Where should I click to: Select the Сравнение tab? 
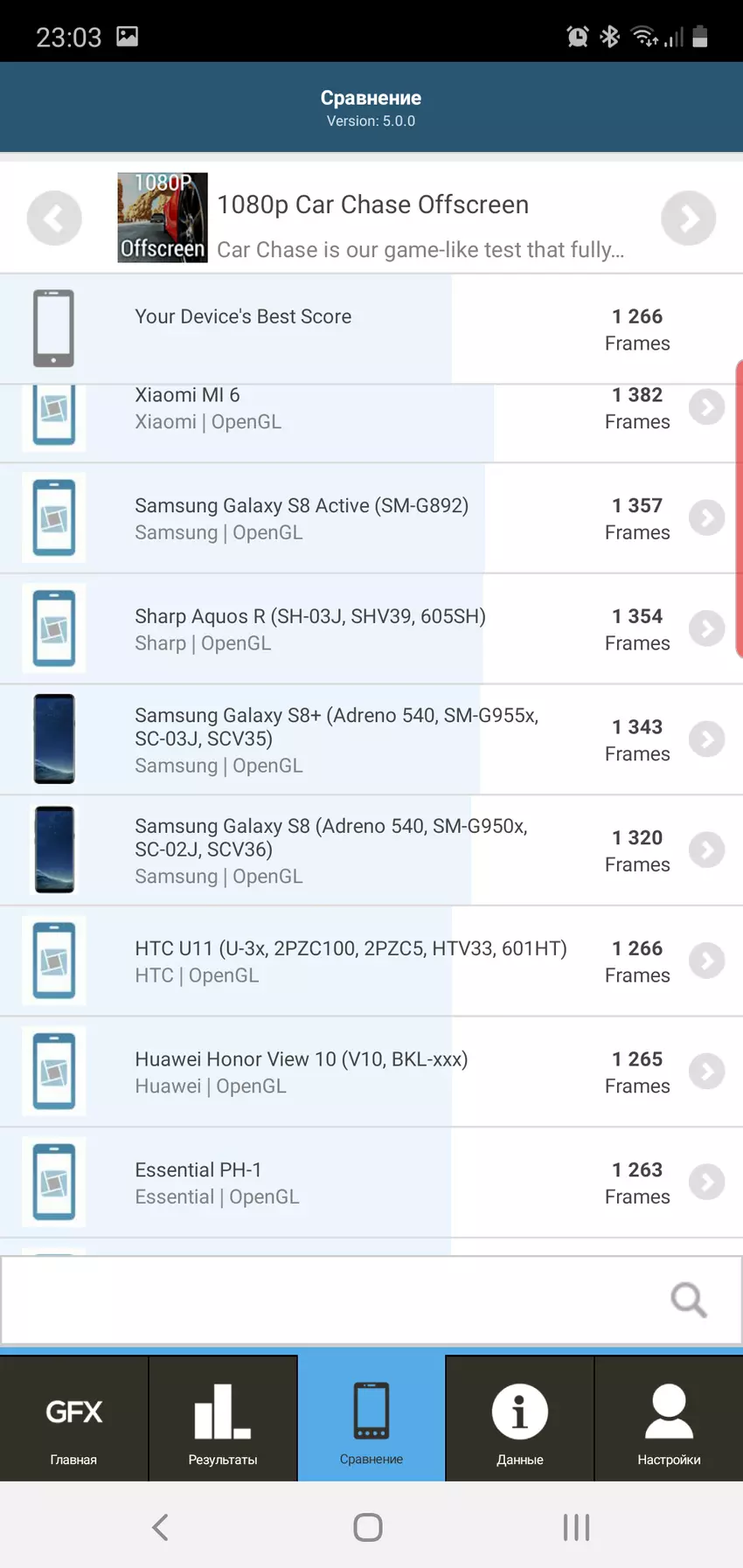[371, 1419]
